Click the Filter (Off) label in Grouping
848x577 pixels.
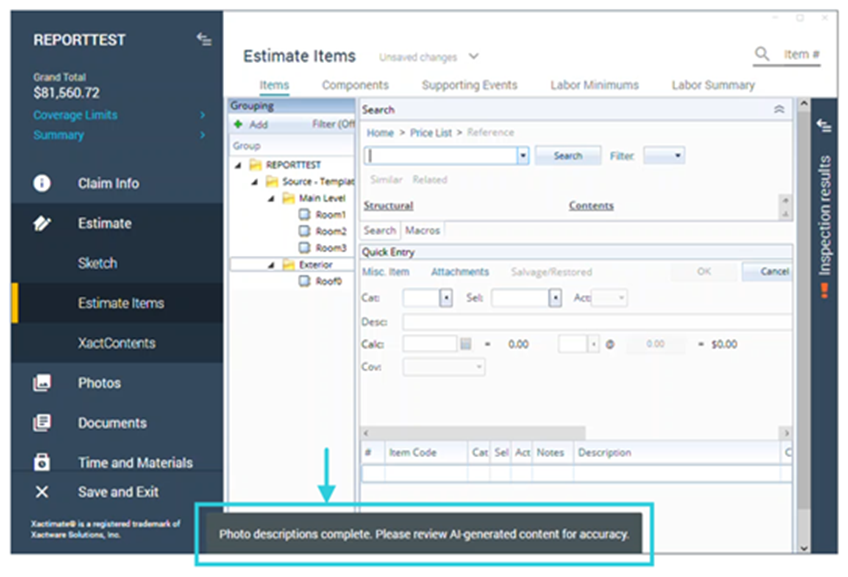[x=333, y=124]
